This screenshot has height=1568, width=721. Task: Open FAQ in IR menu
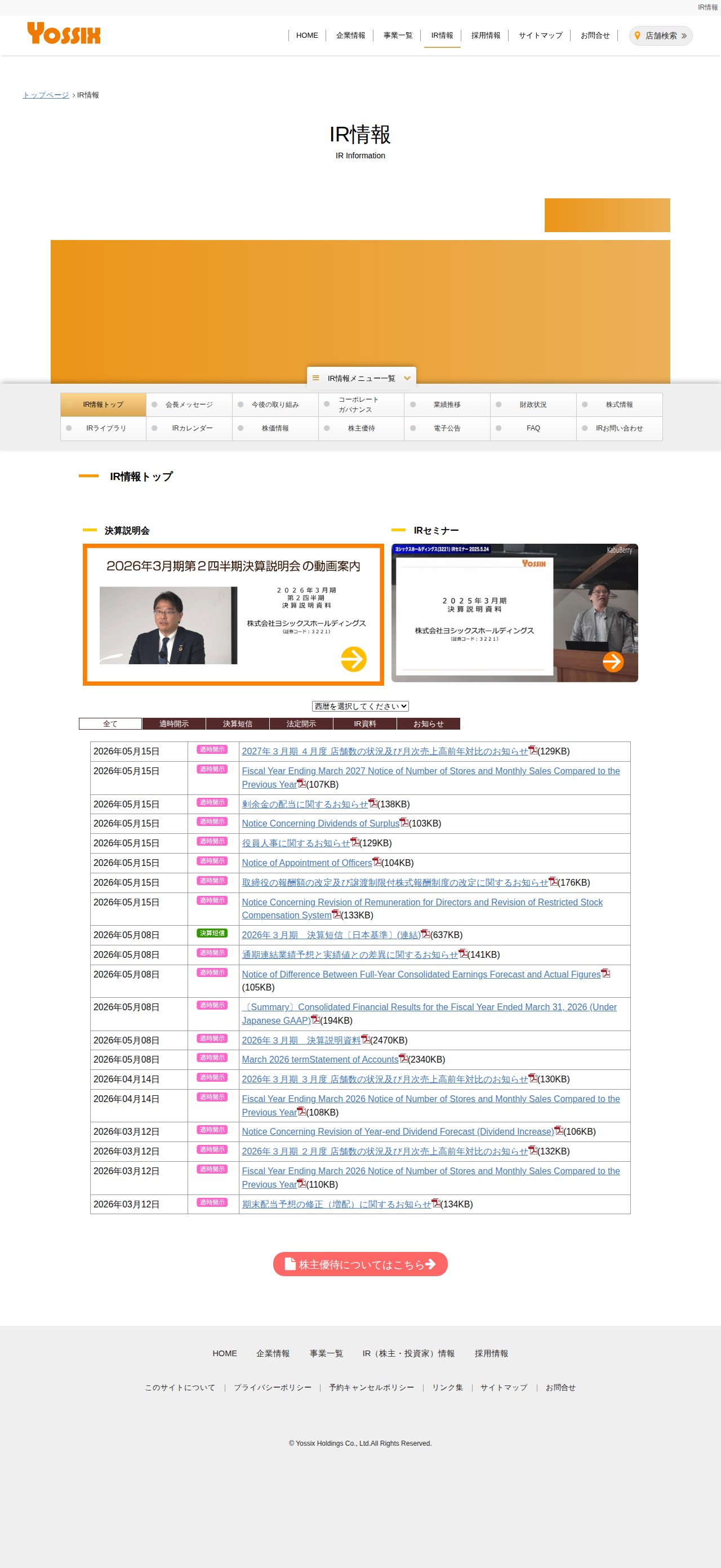(533, 429)
